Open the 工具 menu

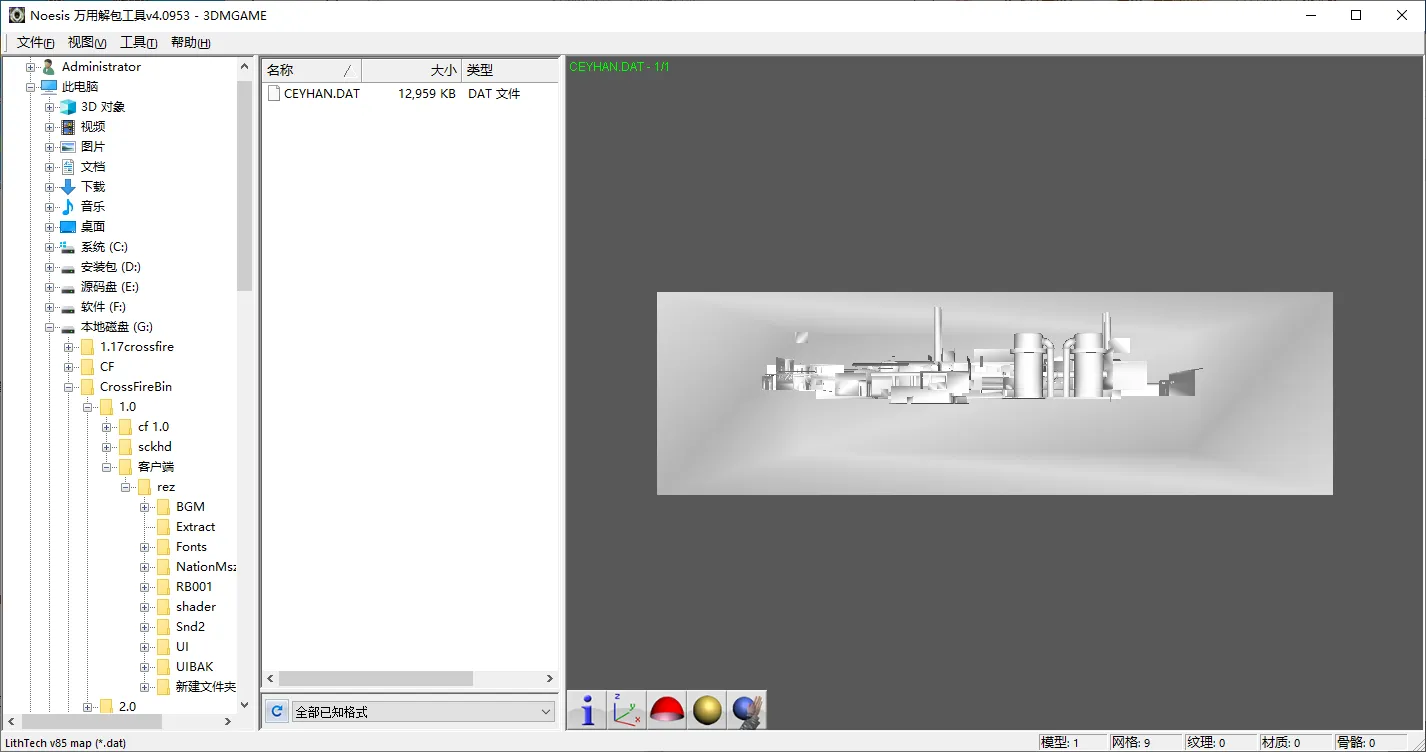click(138, 42)
